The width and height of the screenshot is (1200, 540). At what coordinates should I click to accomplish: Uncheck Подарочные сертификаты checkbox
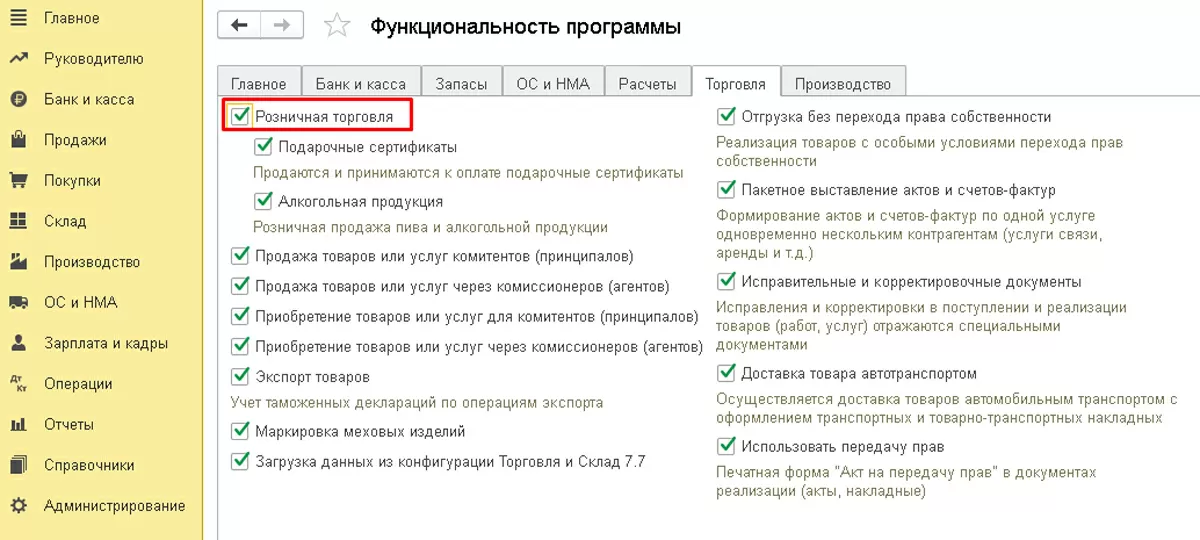pos(264,147)
